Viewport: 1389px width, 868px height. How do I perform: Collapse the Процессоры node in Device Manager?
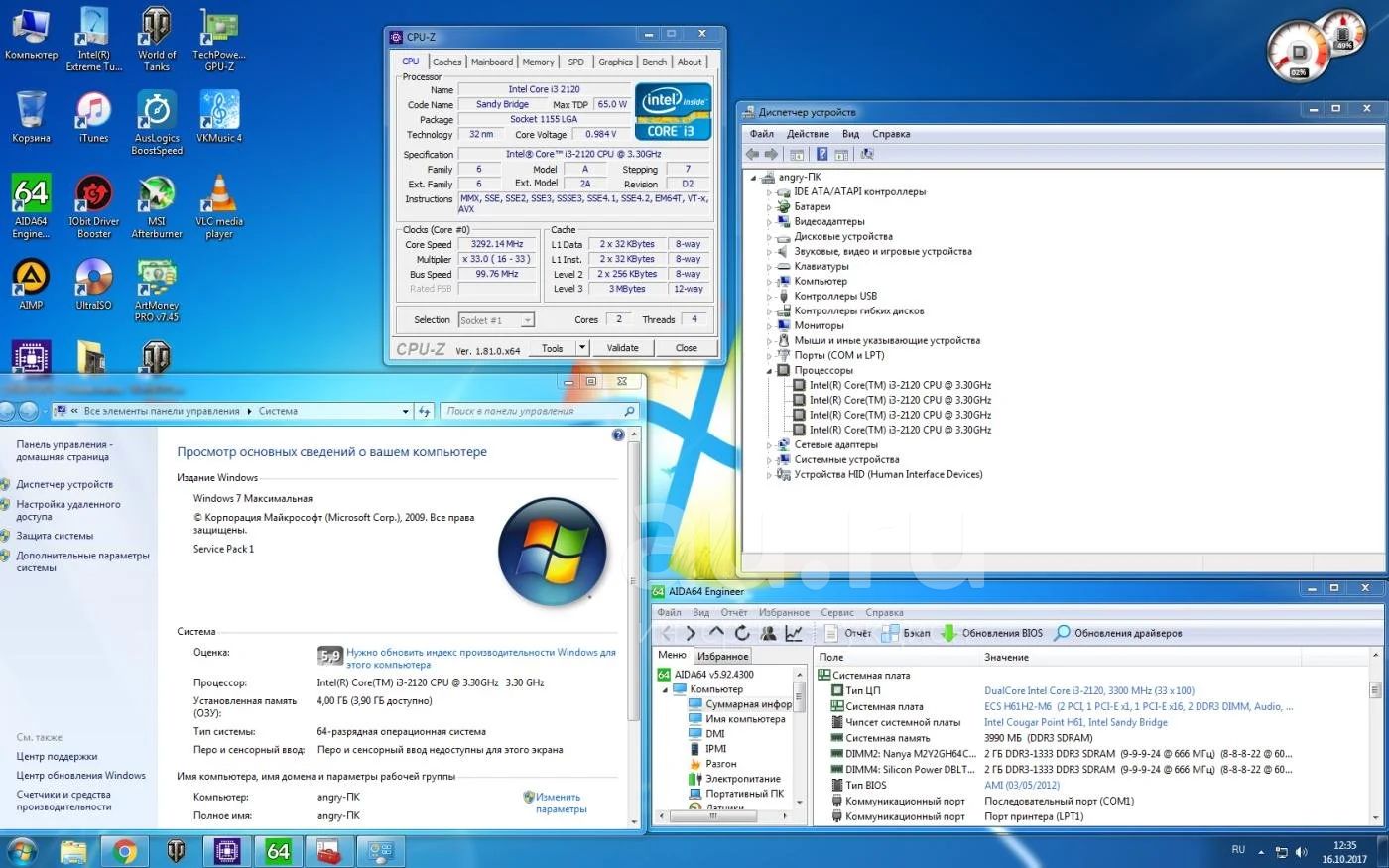click(769, 371)
